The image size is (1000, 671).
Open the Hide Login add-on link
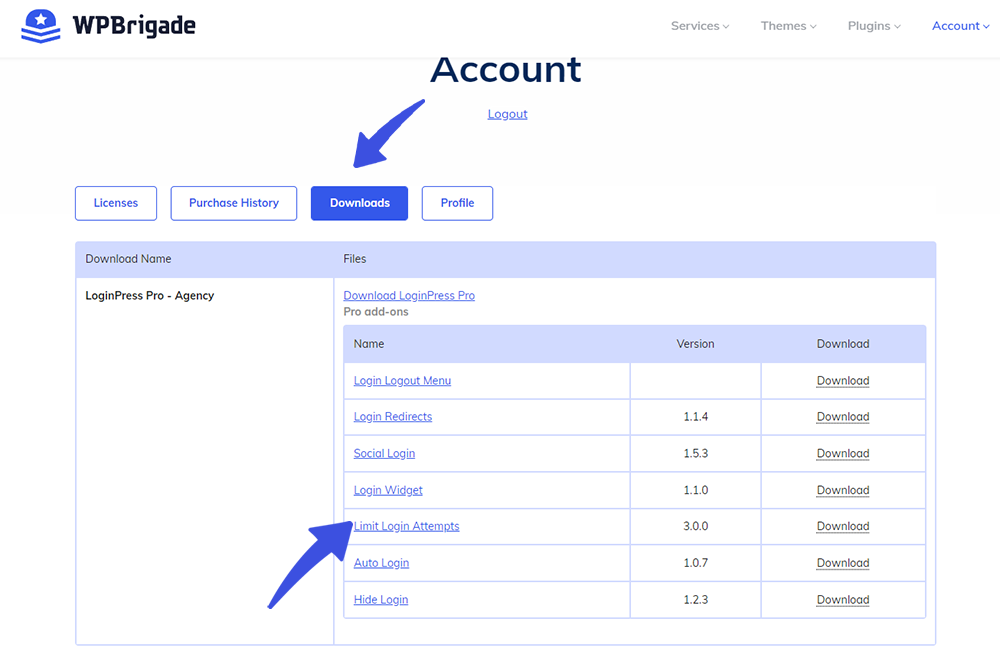point(381,600)
